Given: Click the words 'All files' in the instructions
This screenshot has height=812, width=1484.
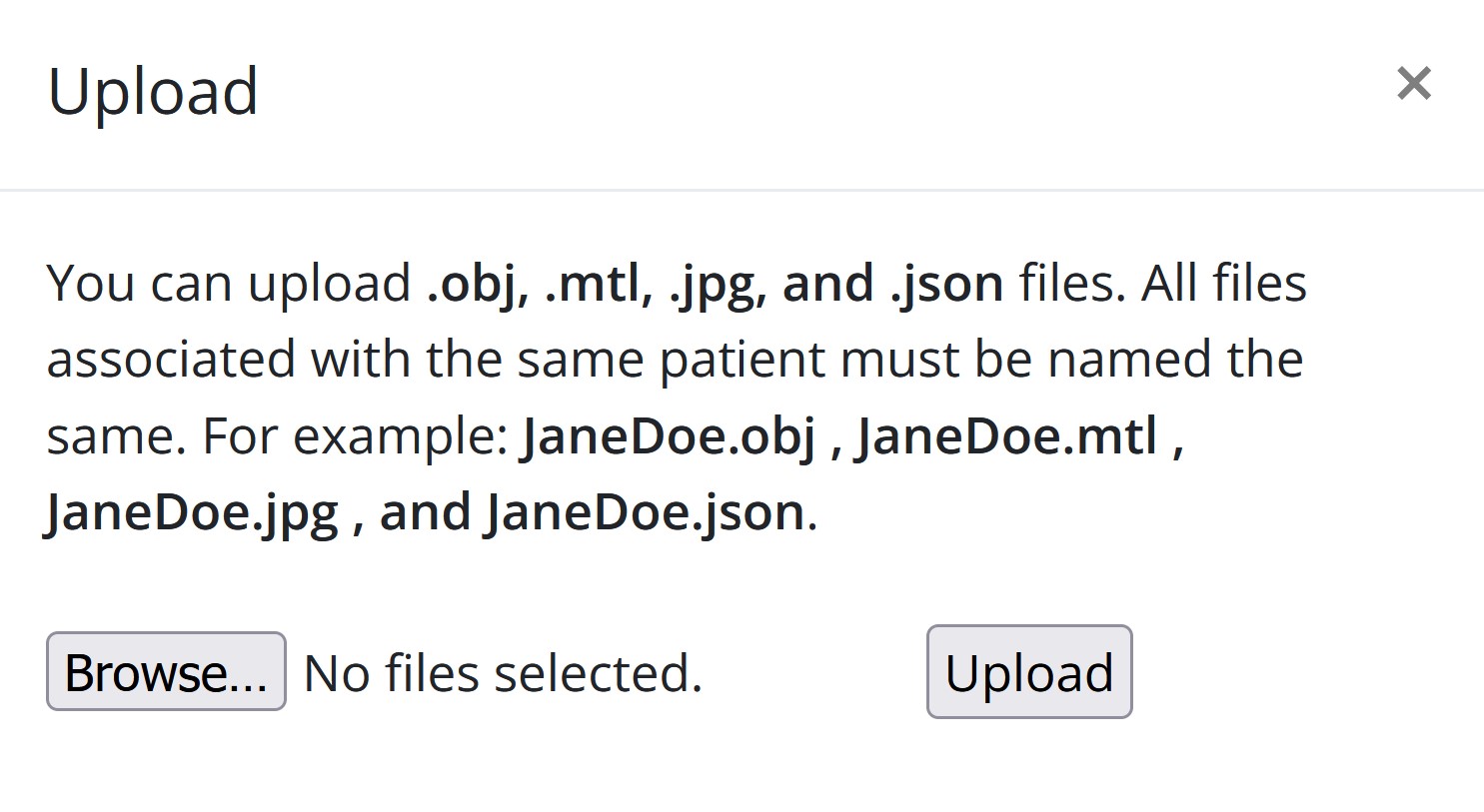Looking at the screenshot, I should click(1224, 284).
